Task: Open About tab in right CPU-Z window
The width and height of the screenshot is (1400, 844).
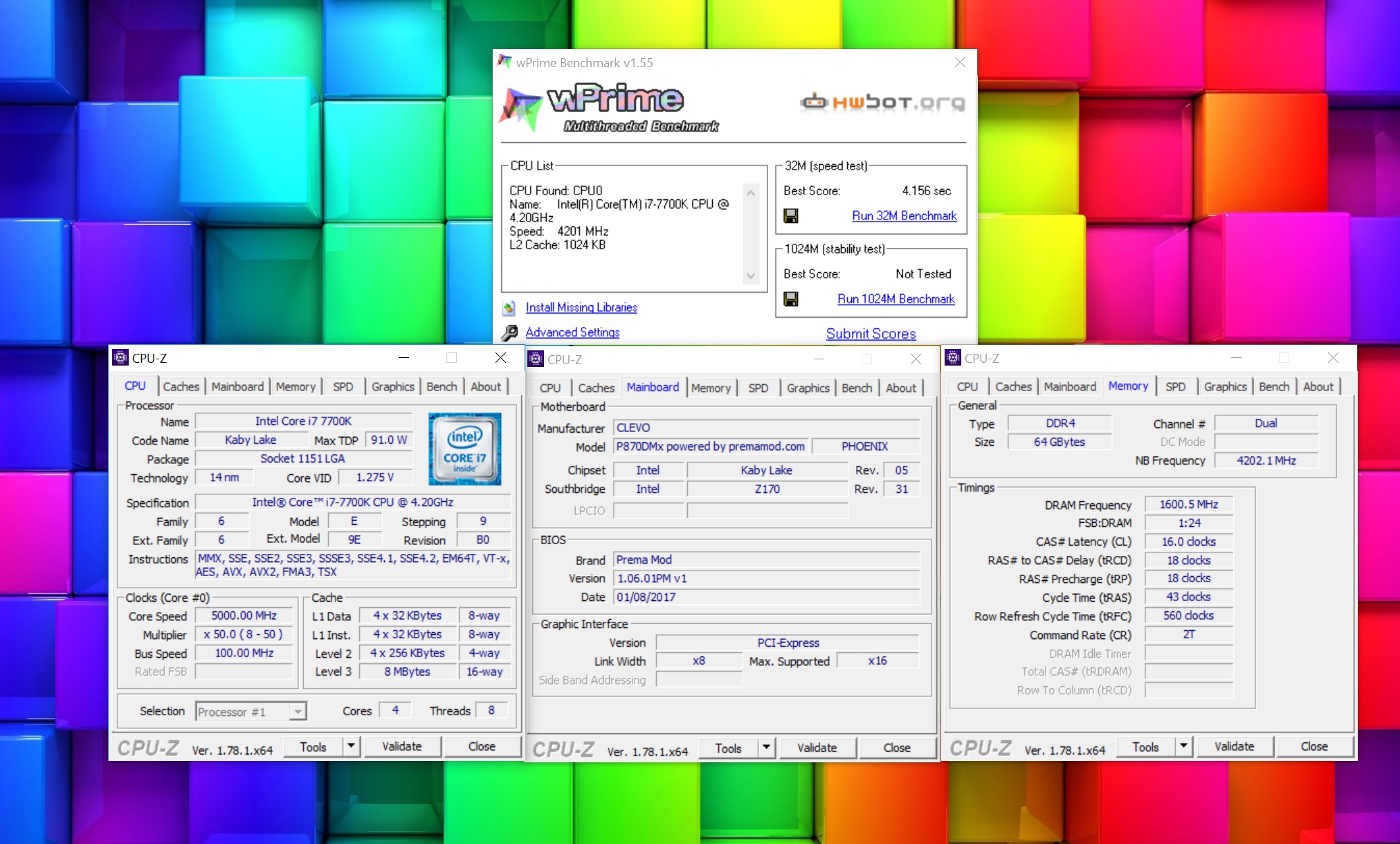Action: (1318, 386)
